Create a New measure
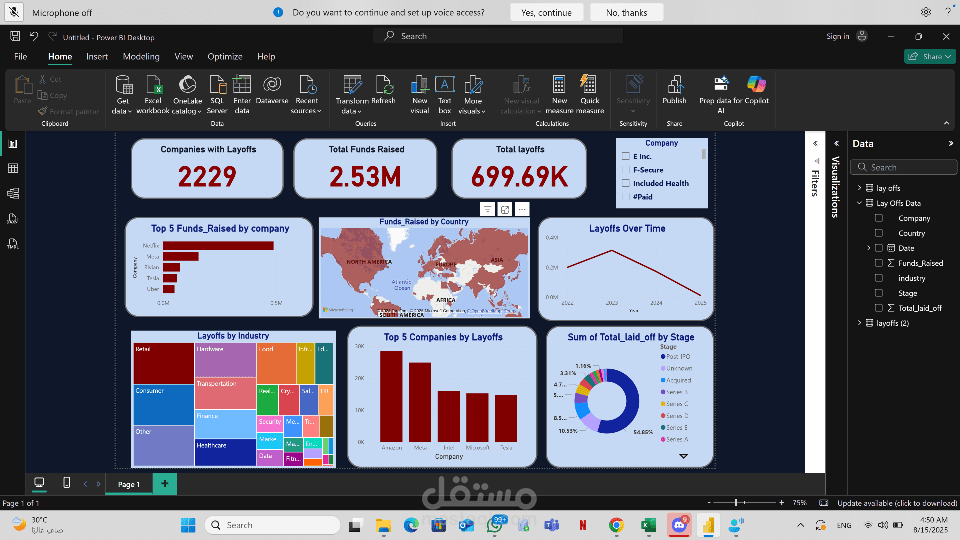 [x=559, y=94]
